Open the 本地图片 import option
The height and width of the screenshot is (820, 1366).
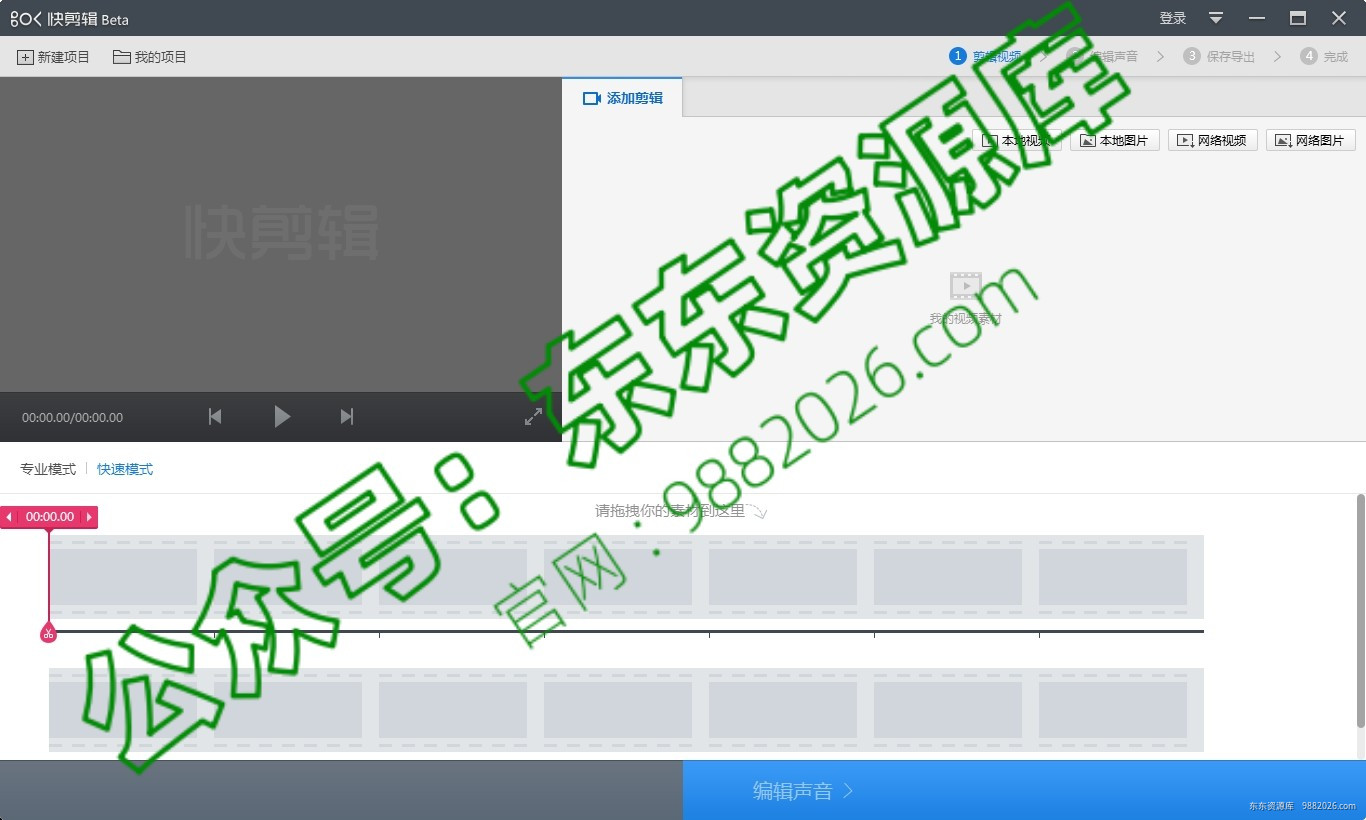click(x=1114, y=140)
